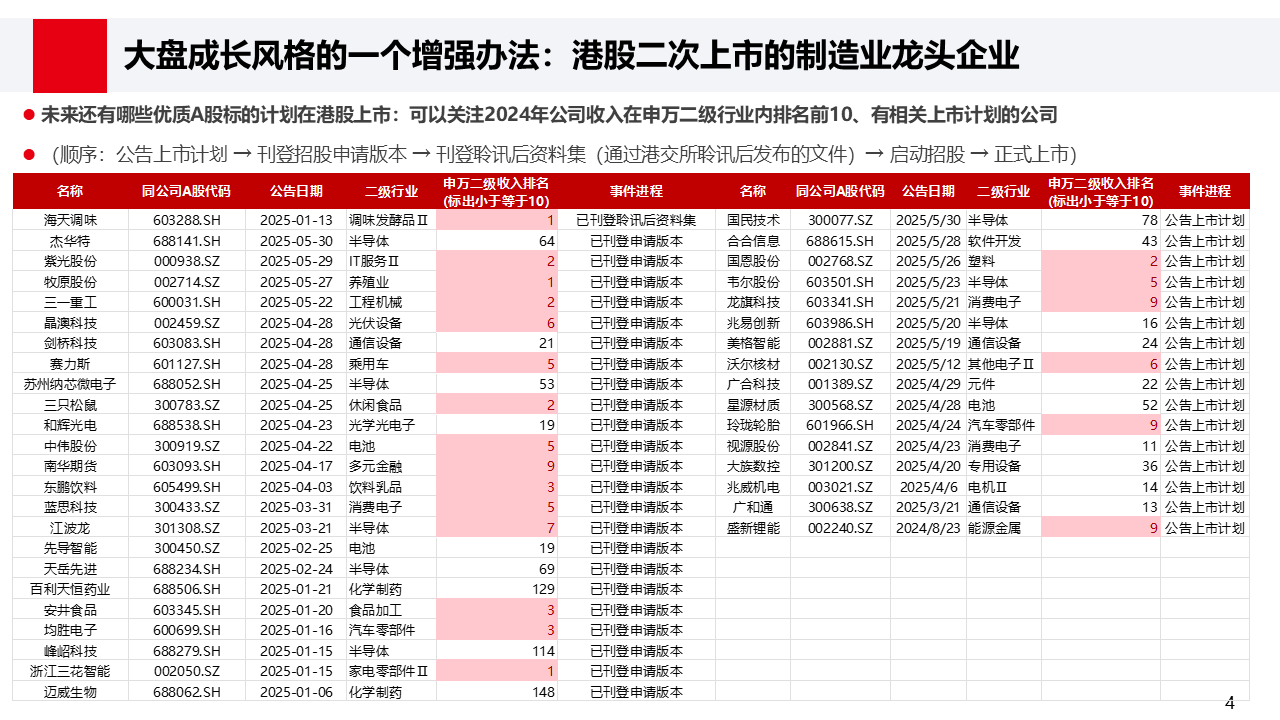
Task: Select status 已刊登聆讯后资料集
Action: [636, 220]
